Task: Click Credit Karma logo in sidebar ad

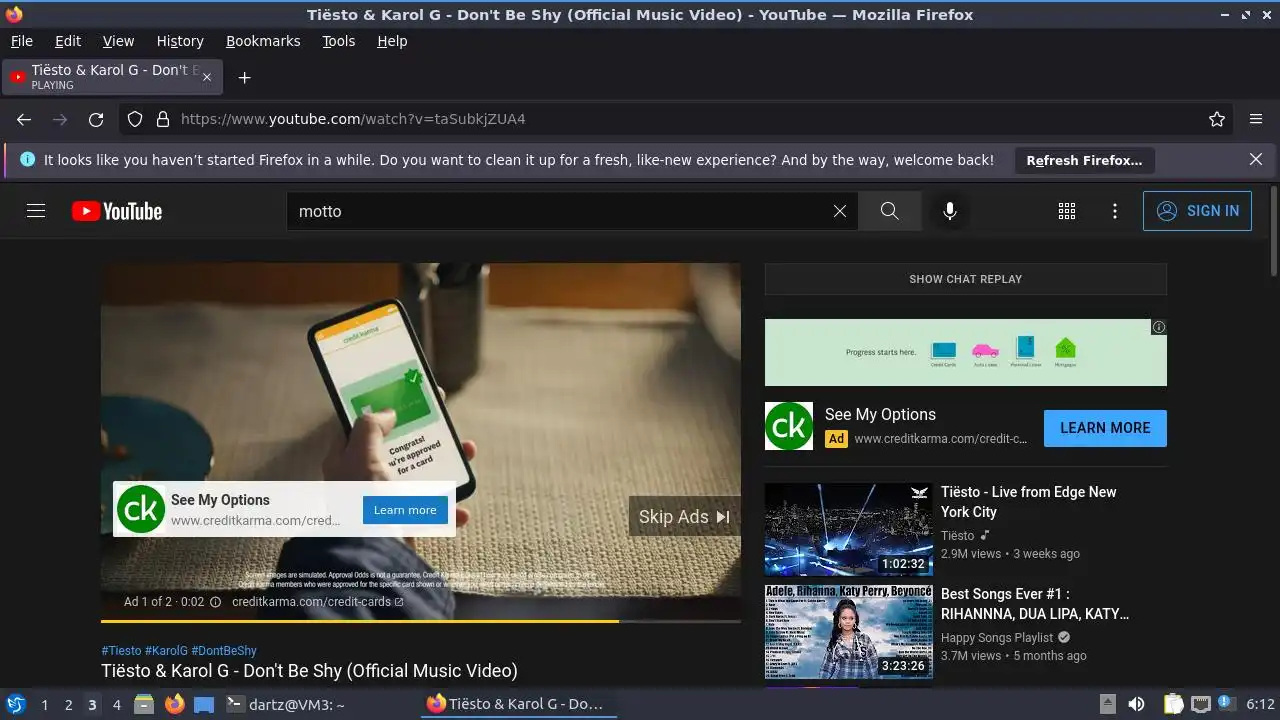Action: tap(789, 426)
